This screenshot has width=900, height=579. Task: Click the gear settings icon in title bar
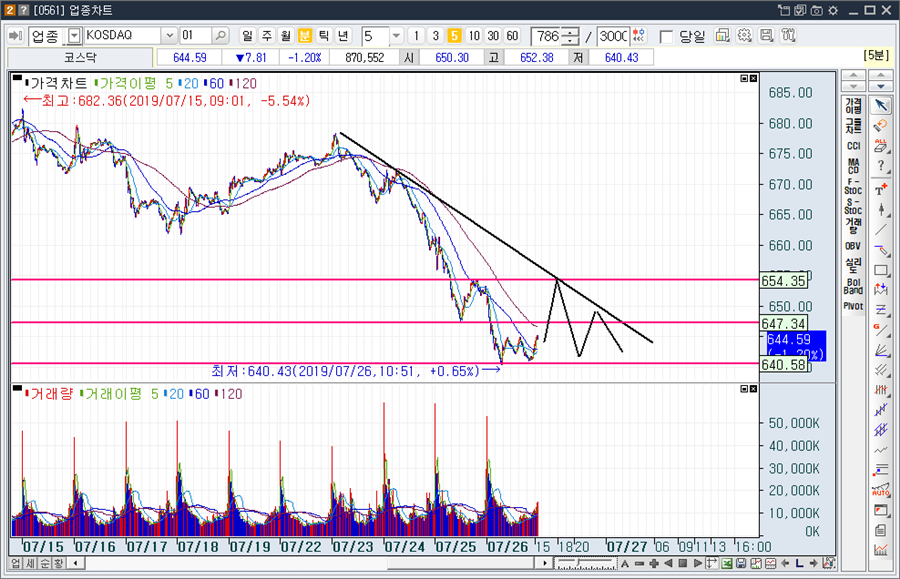point(833,10)
